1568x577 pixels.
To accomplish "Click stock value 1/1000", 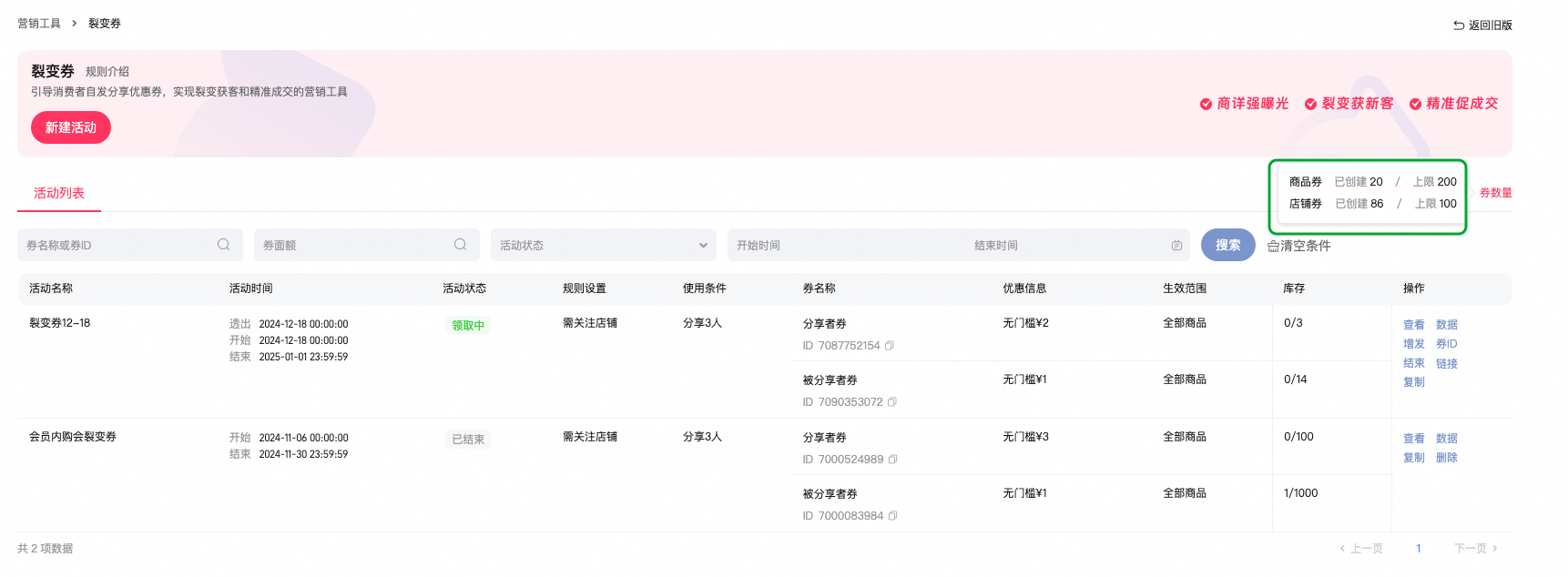I will click(1301, 493).
